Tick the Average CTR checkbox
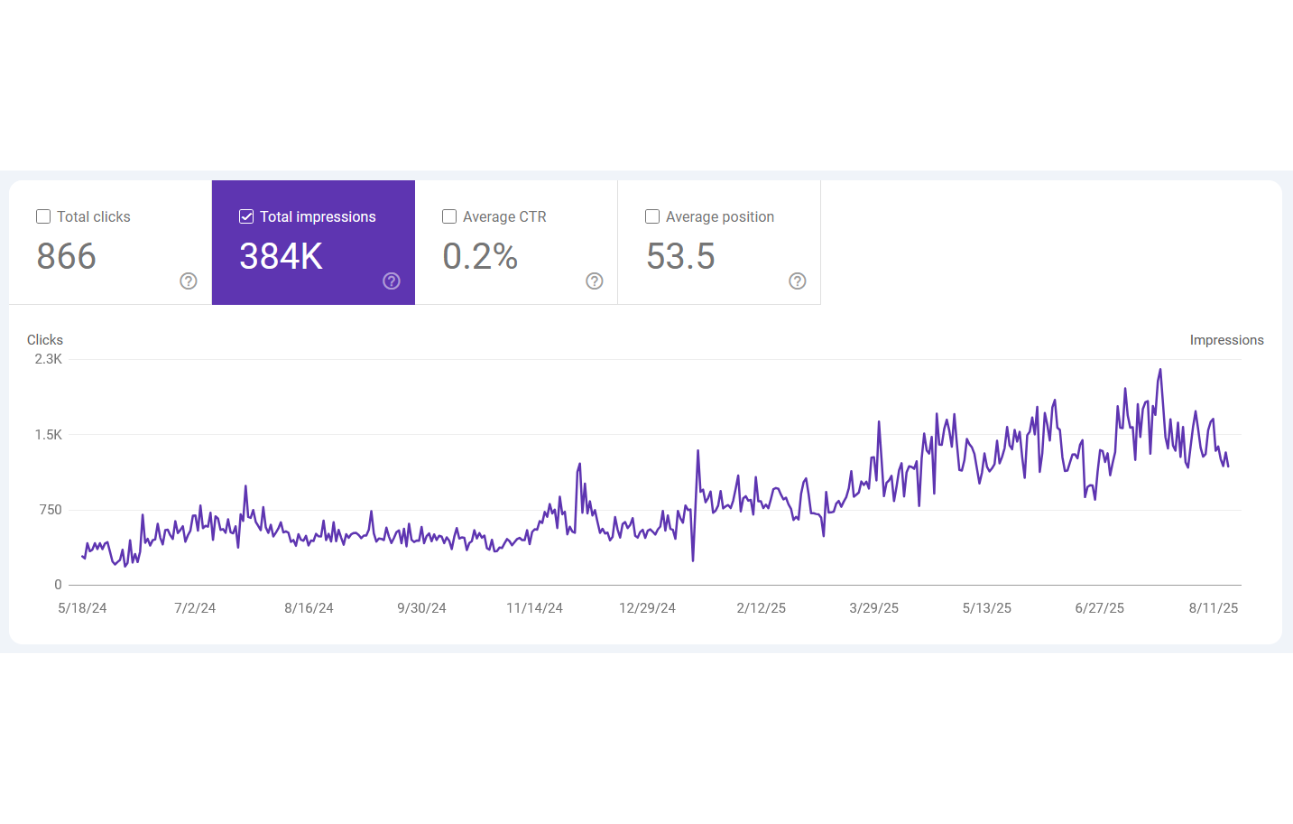 [x=449, y=217]
